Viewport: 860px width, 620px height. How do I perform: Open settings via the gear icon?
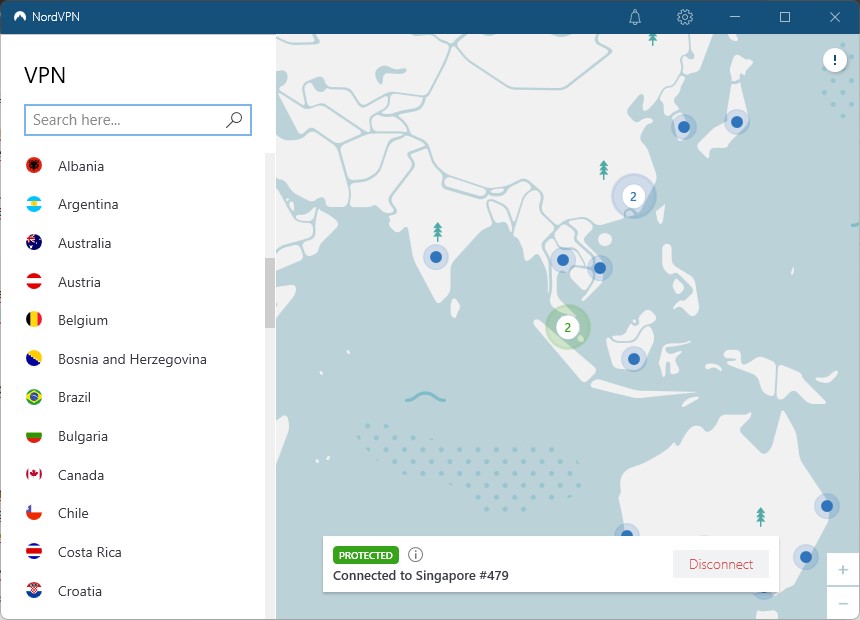pos(684,17)
